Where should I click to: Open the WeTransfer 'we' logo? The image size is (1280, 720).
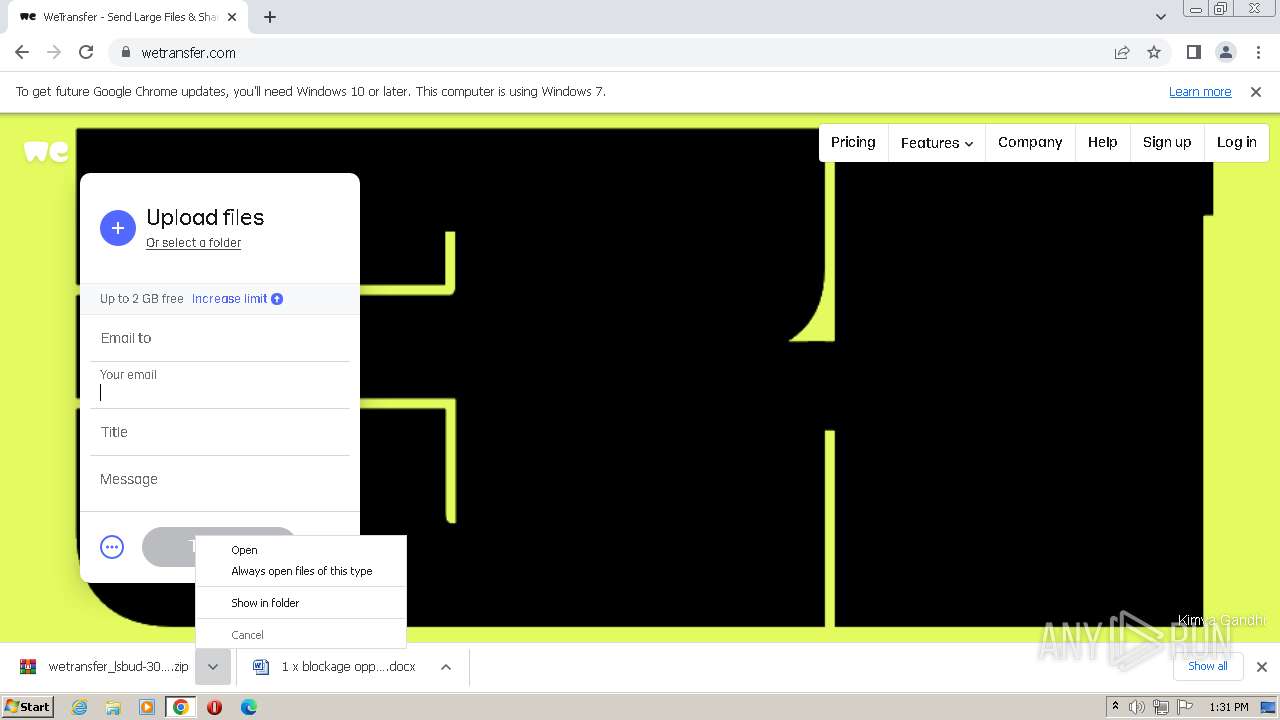(46, 151)
